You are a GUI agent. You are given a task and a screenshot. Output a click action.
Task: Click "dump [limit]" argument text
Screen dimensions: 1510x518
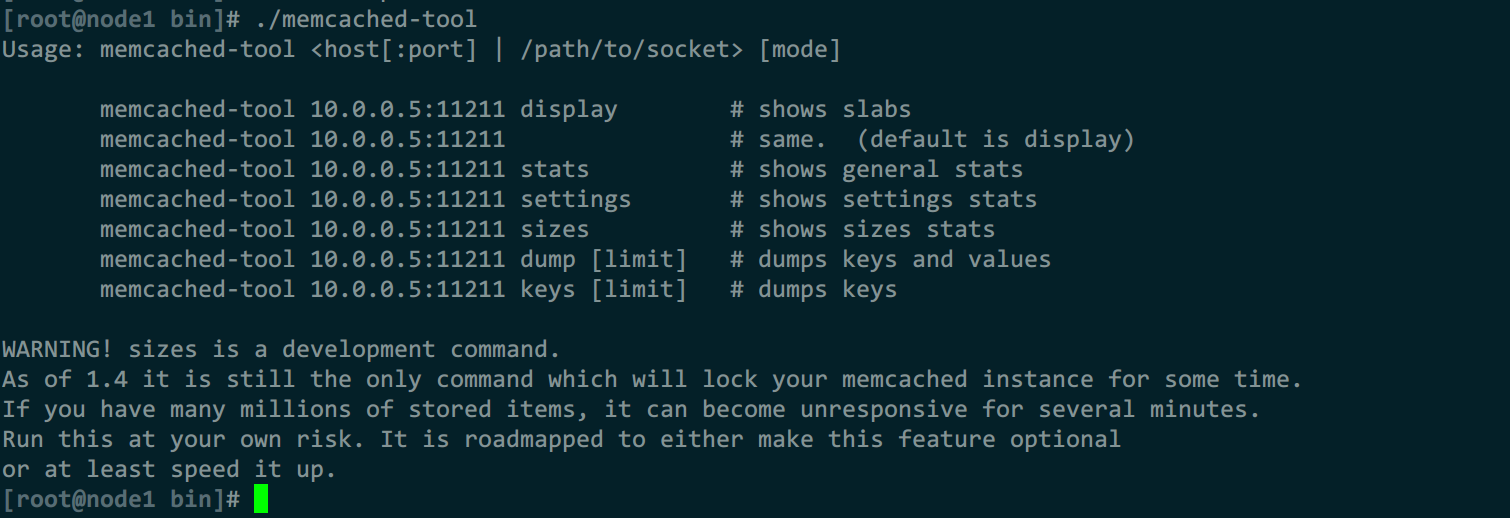[603, 259]
